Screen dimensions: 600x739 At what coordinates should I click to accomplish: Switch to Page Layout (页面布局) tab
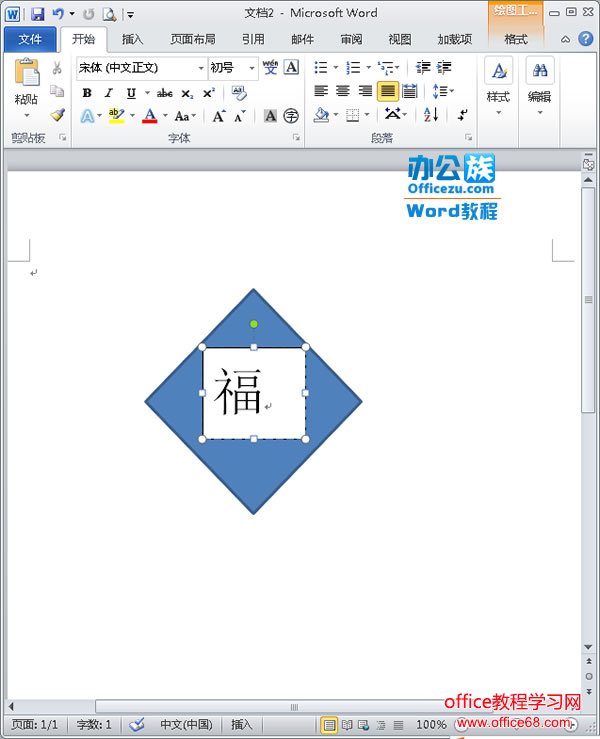click(x=192, y=39)
